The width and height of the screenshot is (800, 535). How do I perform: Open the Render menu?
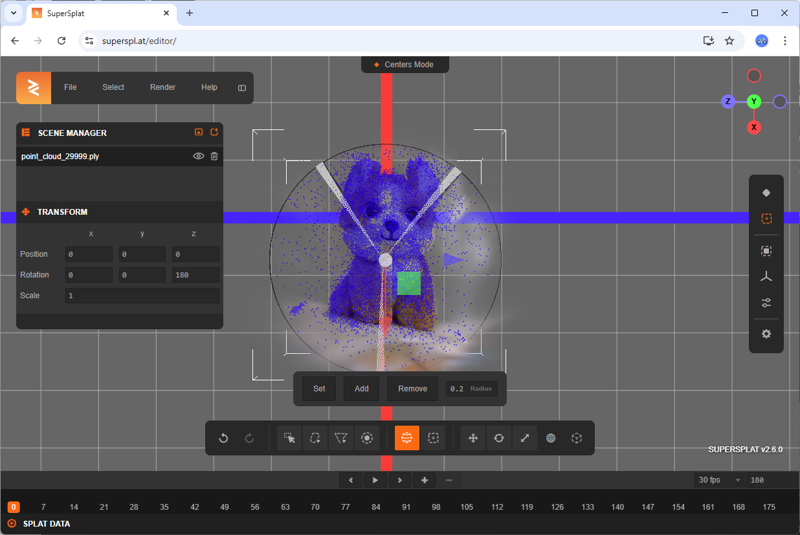tap(162, 88)
